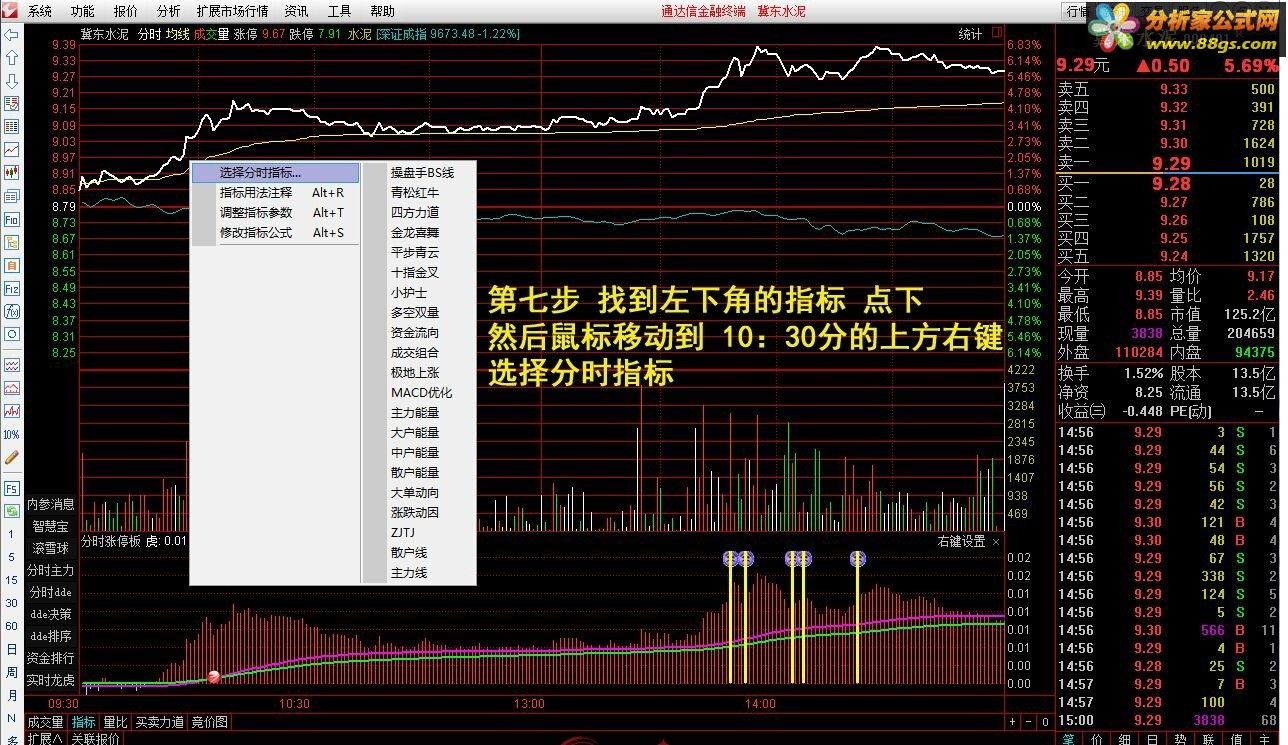Image resolution: width=1288 pixels, height=745 pixels.
Task: Open the orange document icon in sidebar
Action: click(11, 265)
